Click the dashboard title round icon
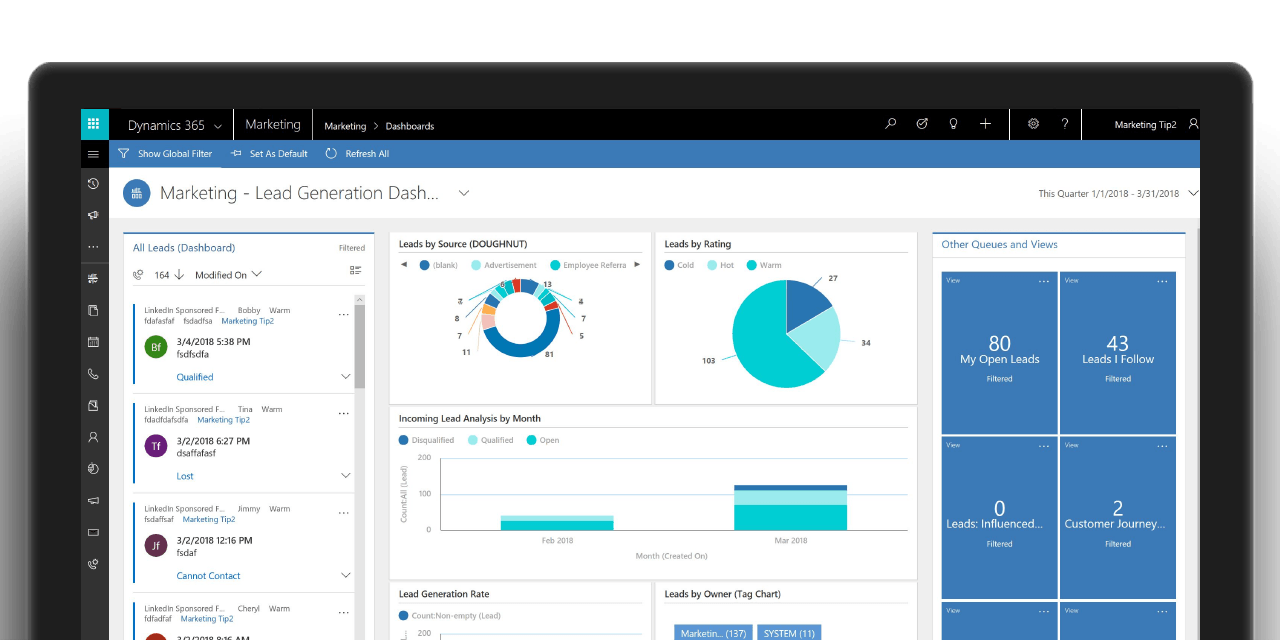Image resolution: width=1280 pixels, height=640 pixels. (x=137, y=193)
